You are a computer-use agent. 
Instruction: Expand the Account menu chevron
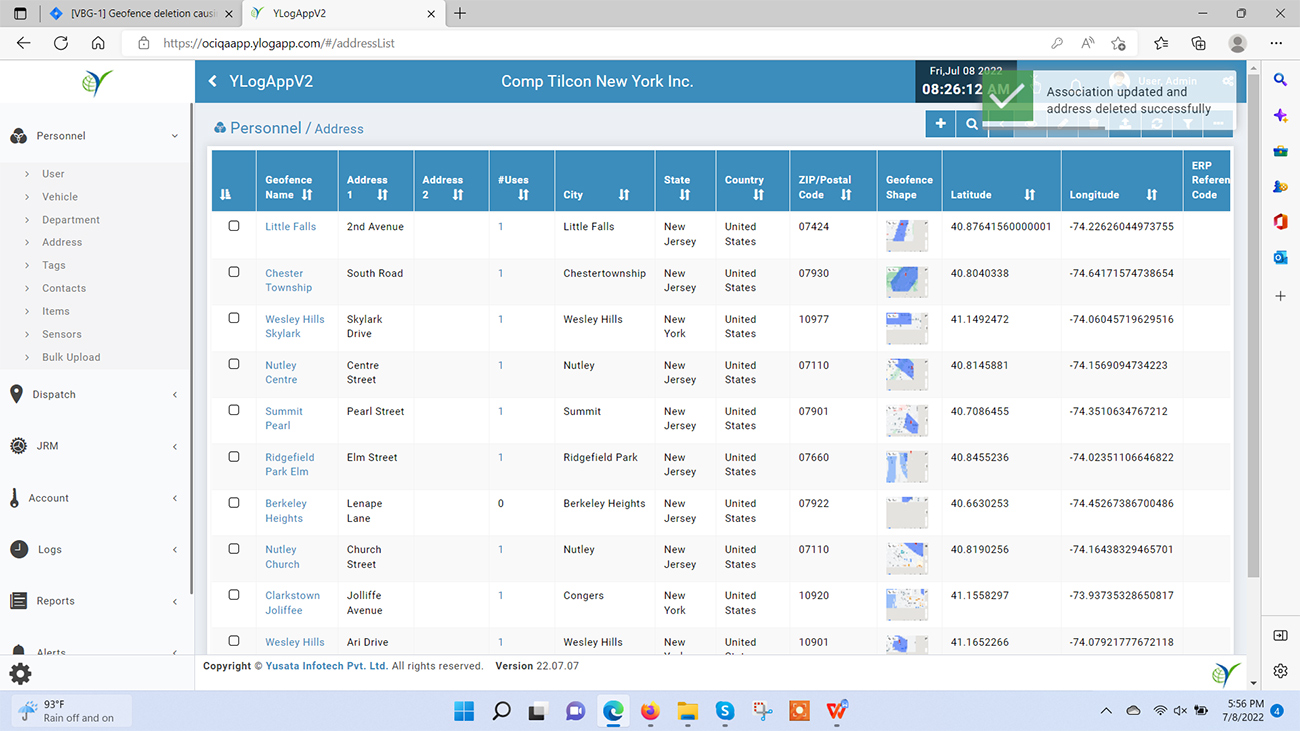[175, 498]
